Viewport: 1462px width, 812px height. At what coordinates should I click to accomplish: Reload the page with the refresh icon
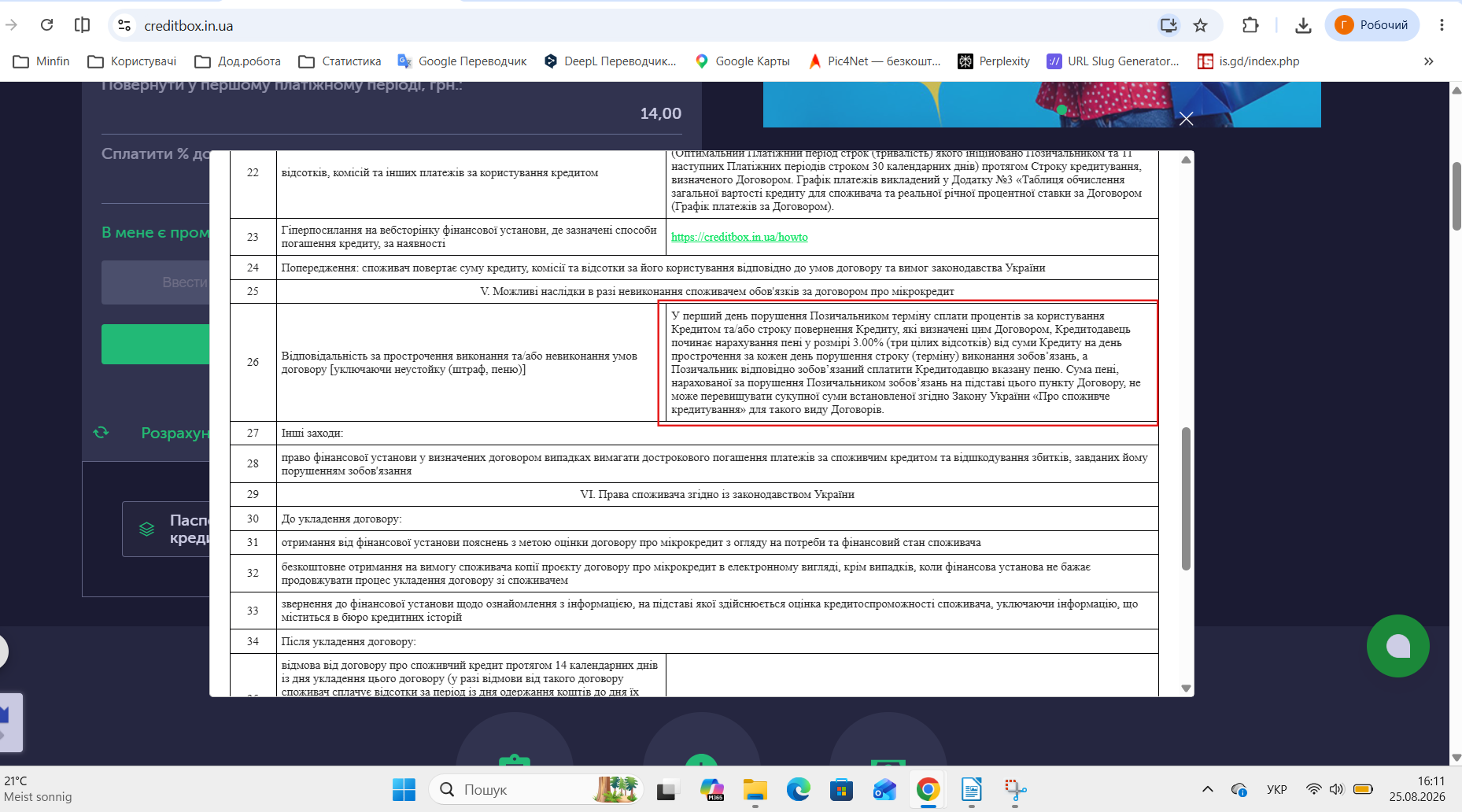(47, 25)
